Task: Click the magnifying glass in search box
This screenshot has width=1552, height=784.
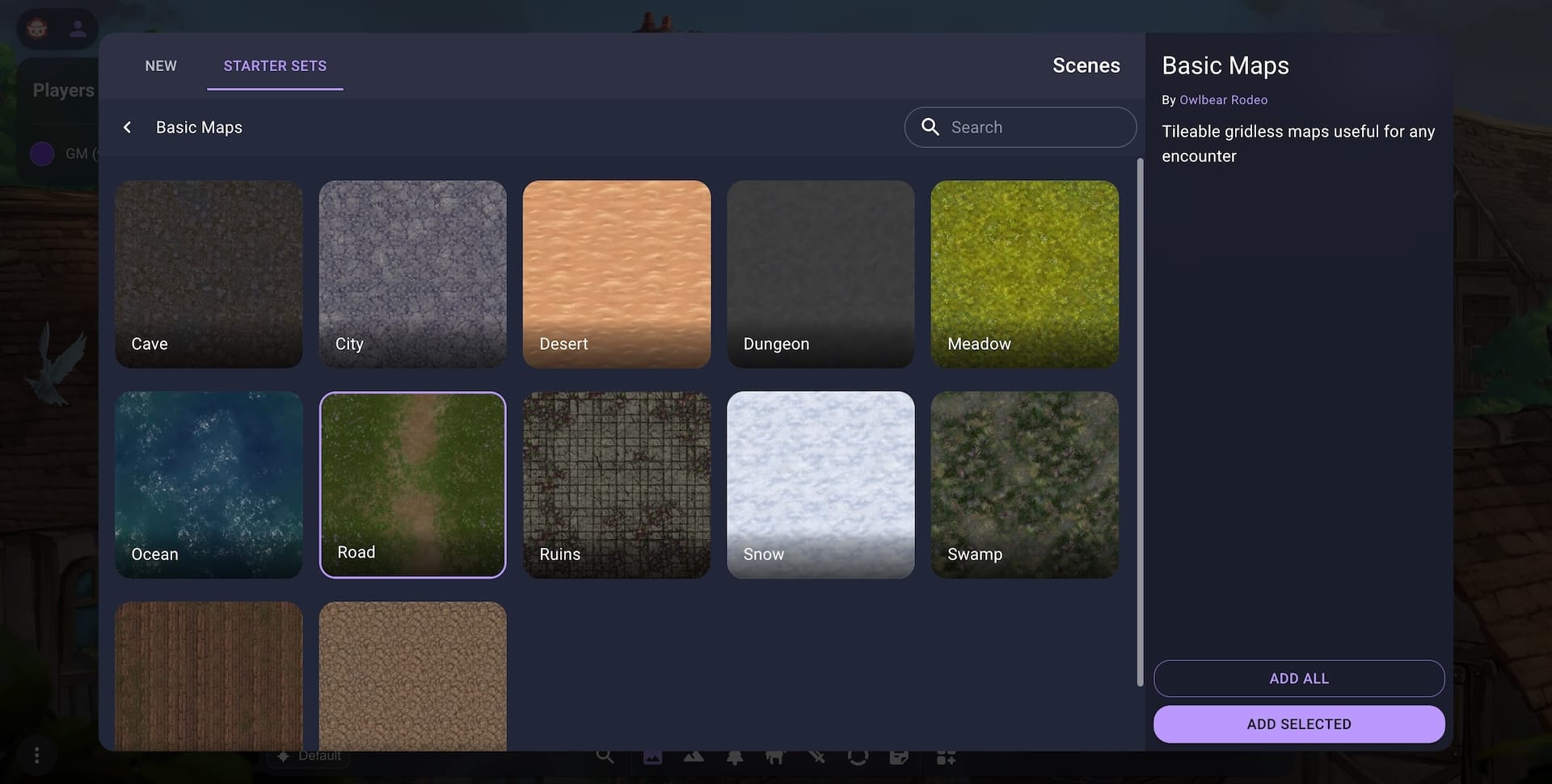Action: point(930,128)
